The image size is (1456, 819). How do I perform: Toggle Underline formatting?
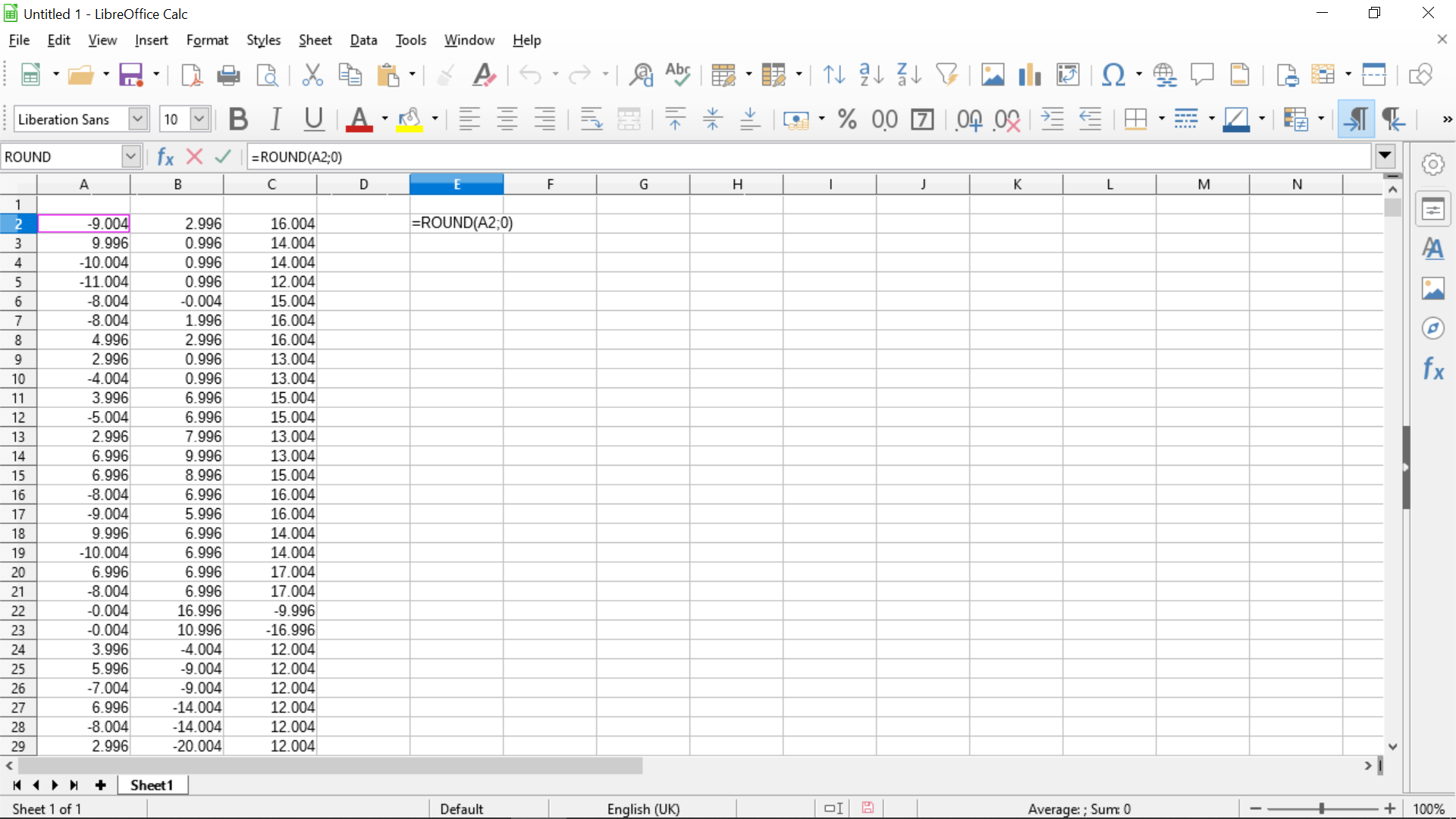(313, 119)
